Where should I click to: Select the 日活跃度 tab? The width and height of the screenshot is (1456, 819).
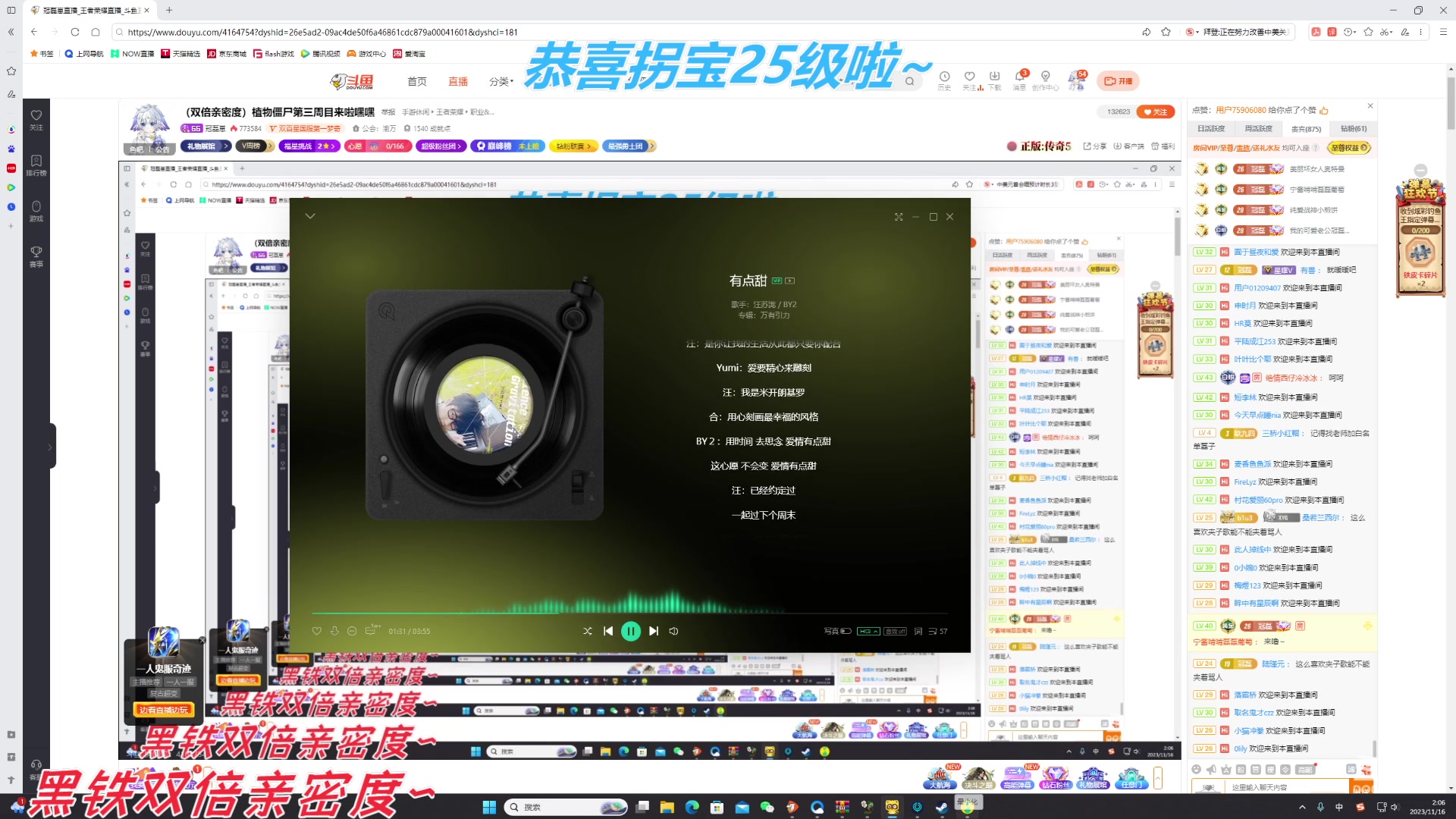[x=1211, y=128]
